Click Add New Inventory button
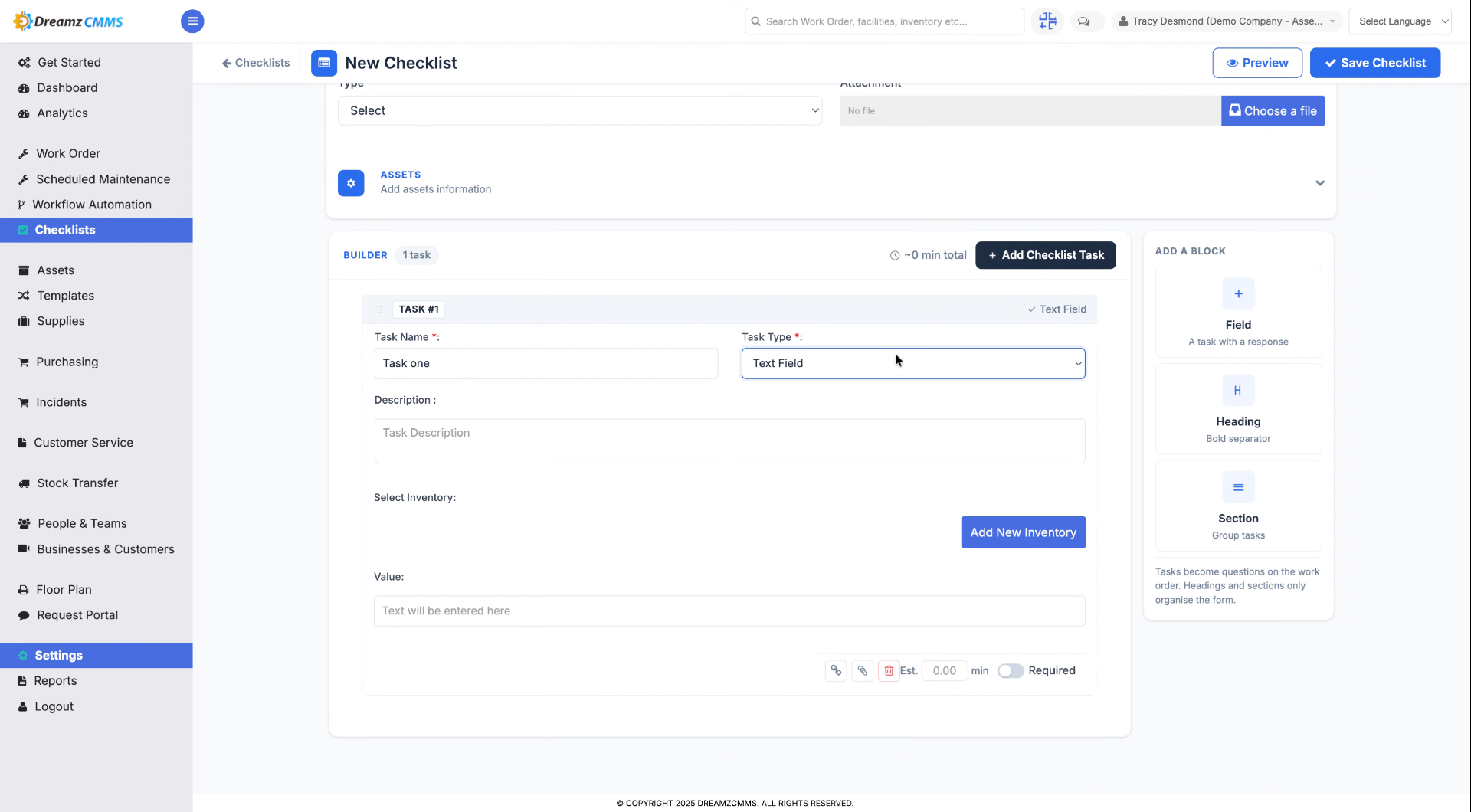Viewport: 1471px width, 812px height. [x=1023, y=532]
